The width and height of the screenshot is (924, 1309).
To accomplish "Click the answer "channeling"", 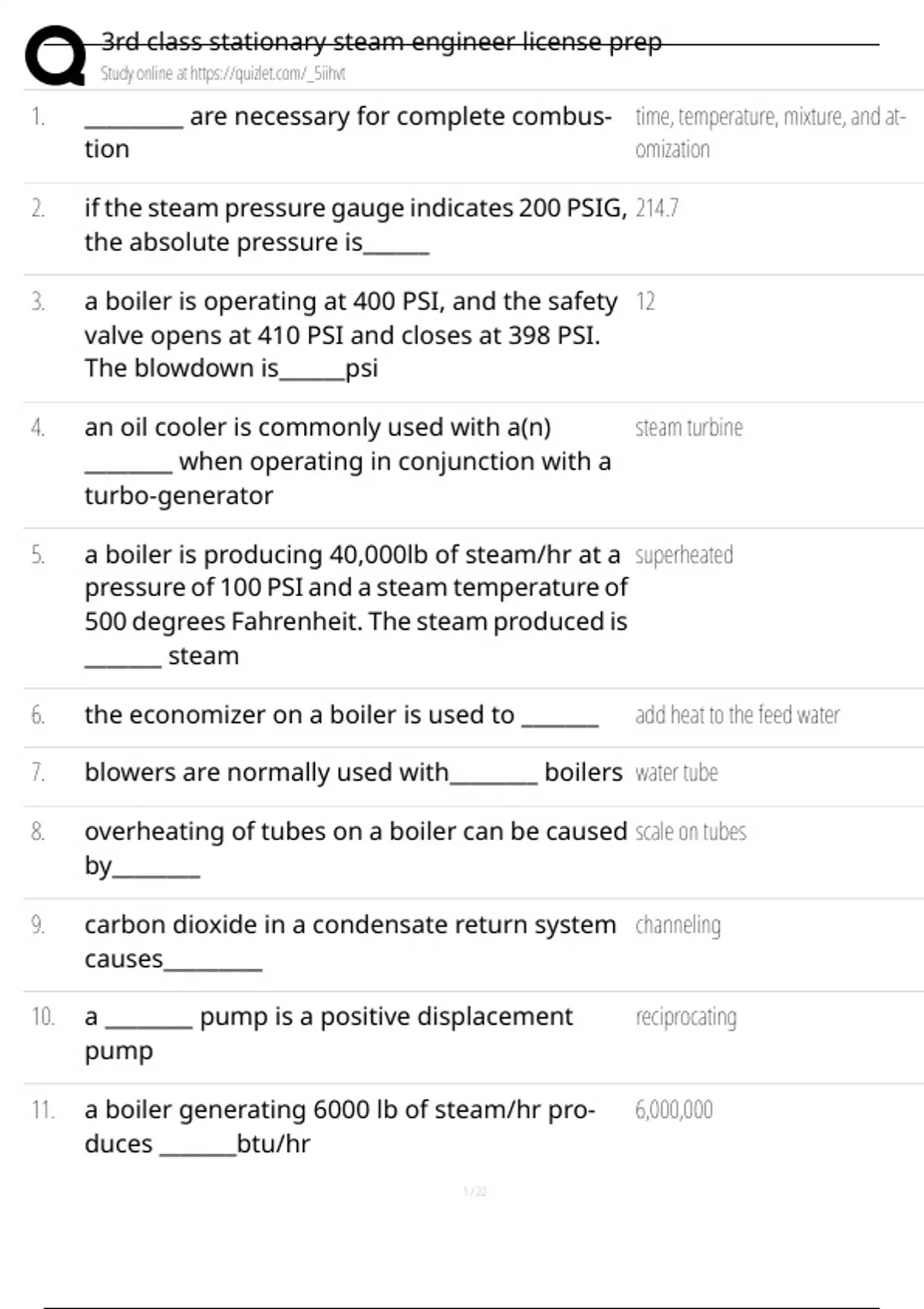I will pos(678,926).
